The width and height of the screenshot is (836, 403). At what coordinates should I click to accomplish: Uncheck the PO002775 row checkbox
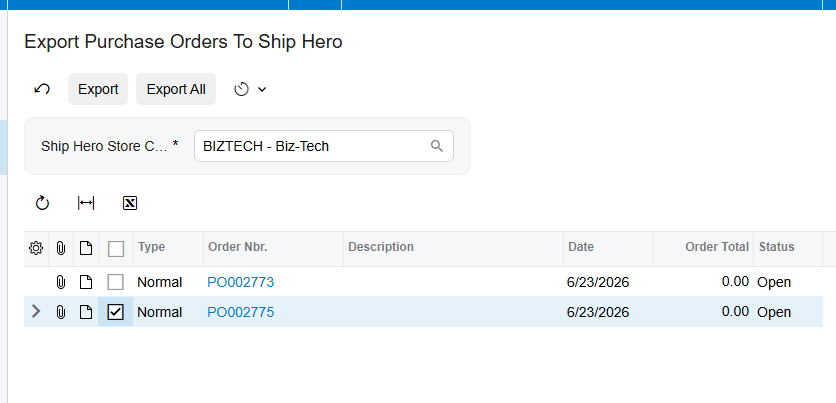pyautogui.click(x=116, y=312)
